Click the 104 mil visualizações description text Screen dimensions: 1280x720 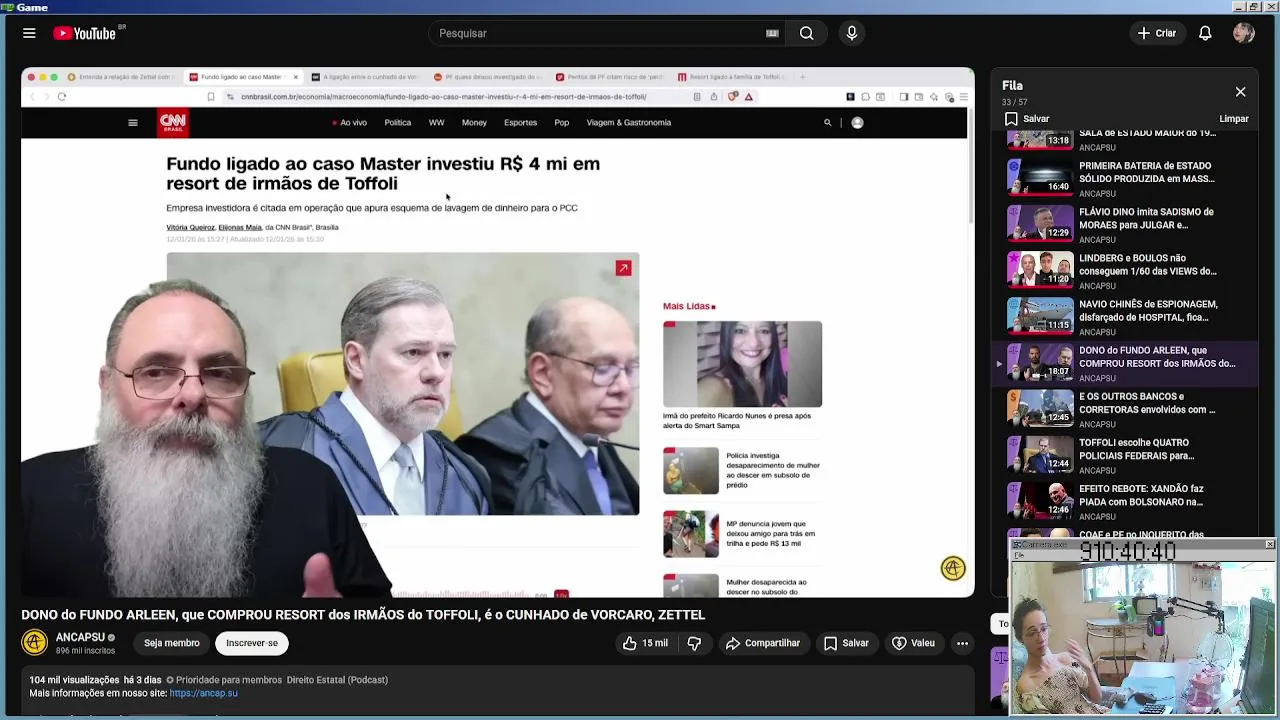74,680
